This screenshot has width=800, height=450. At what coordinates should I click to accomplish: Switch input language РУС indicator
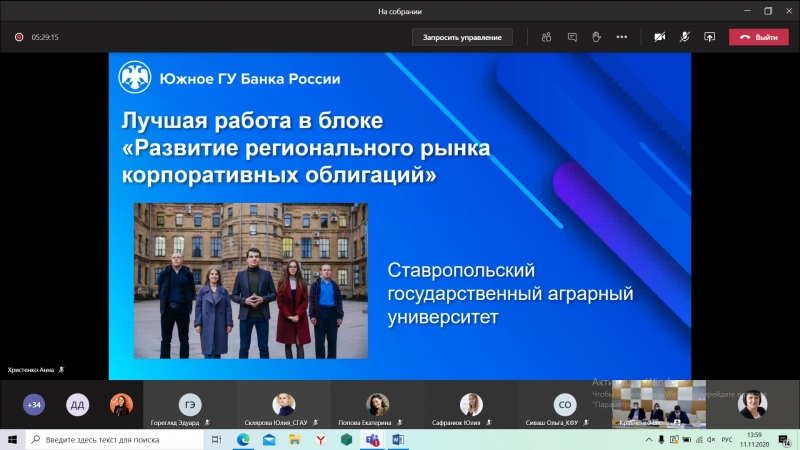click(727, 439)
